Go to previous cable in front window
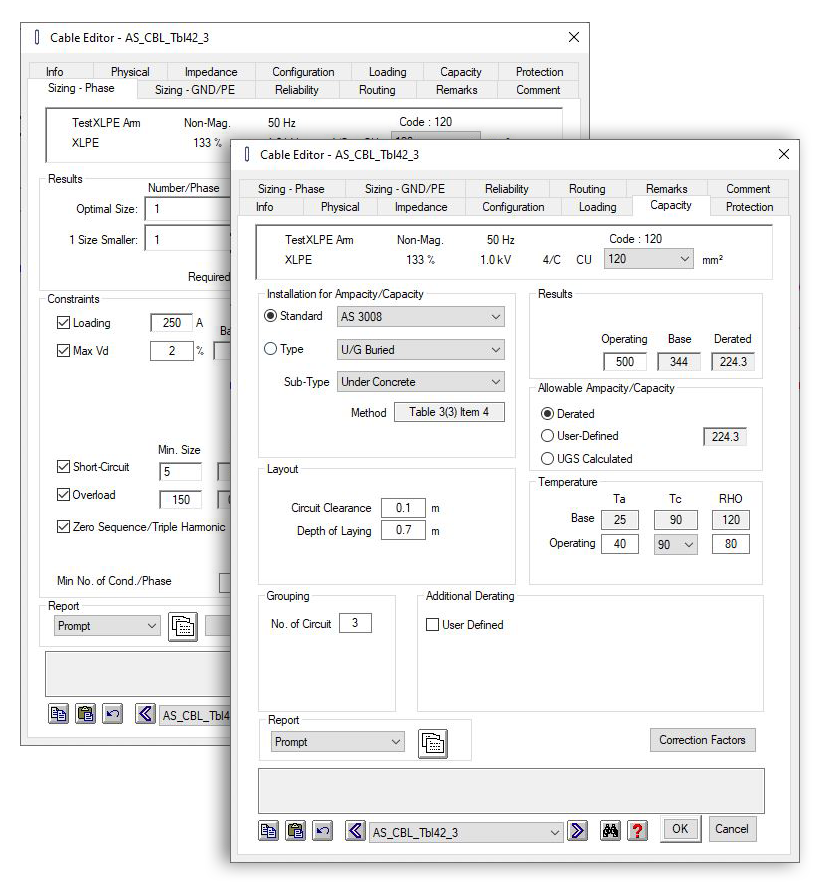This screenshot has height=884, width=816. point(355,831)
